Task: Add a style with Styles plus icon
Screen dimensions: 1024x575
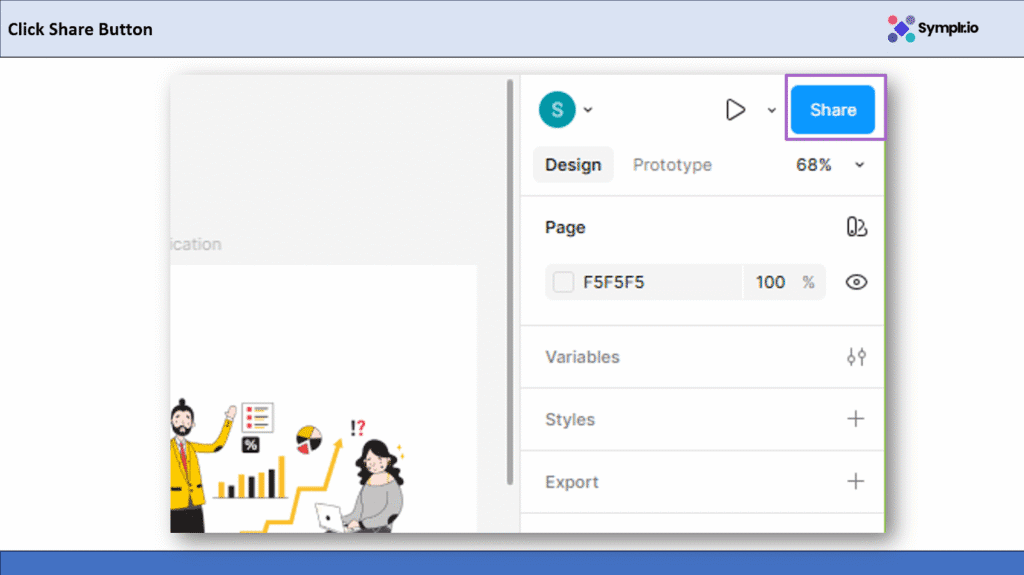Action: (856, 419)
